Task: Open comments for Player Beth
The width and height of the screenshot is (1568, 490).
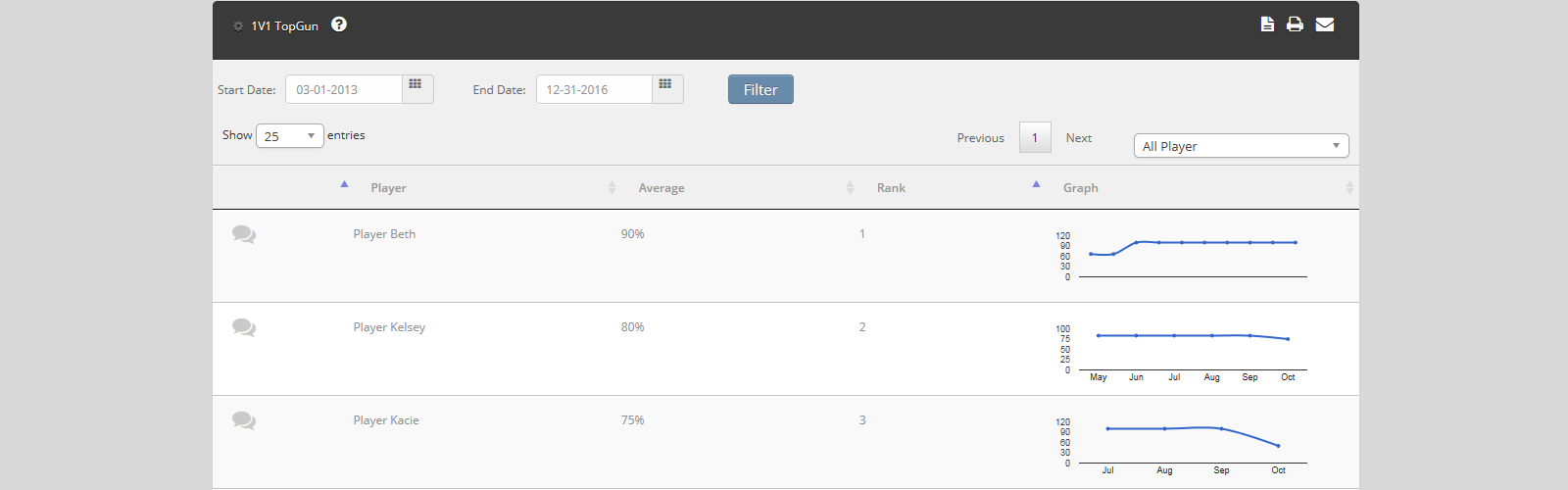Action: pyautogui.click(x=244, y=235)
